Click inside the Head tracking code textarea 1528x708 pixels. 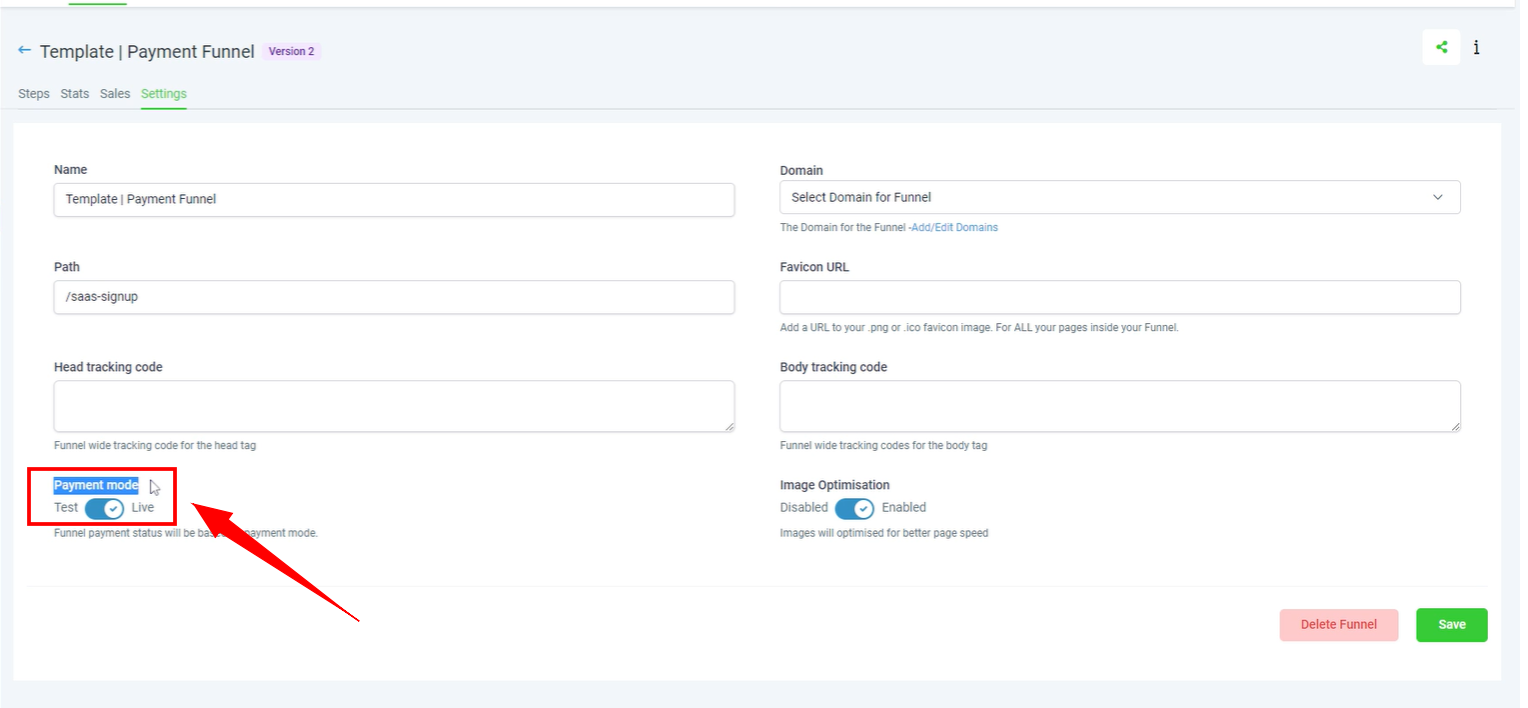click(394, 406)
